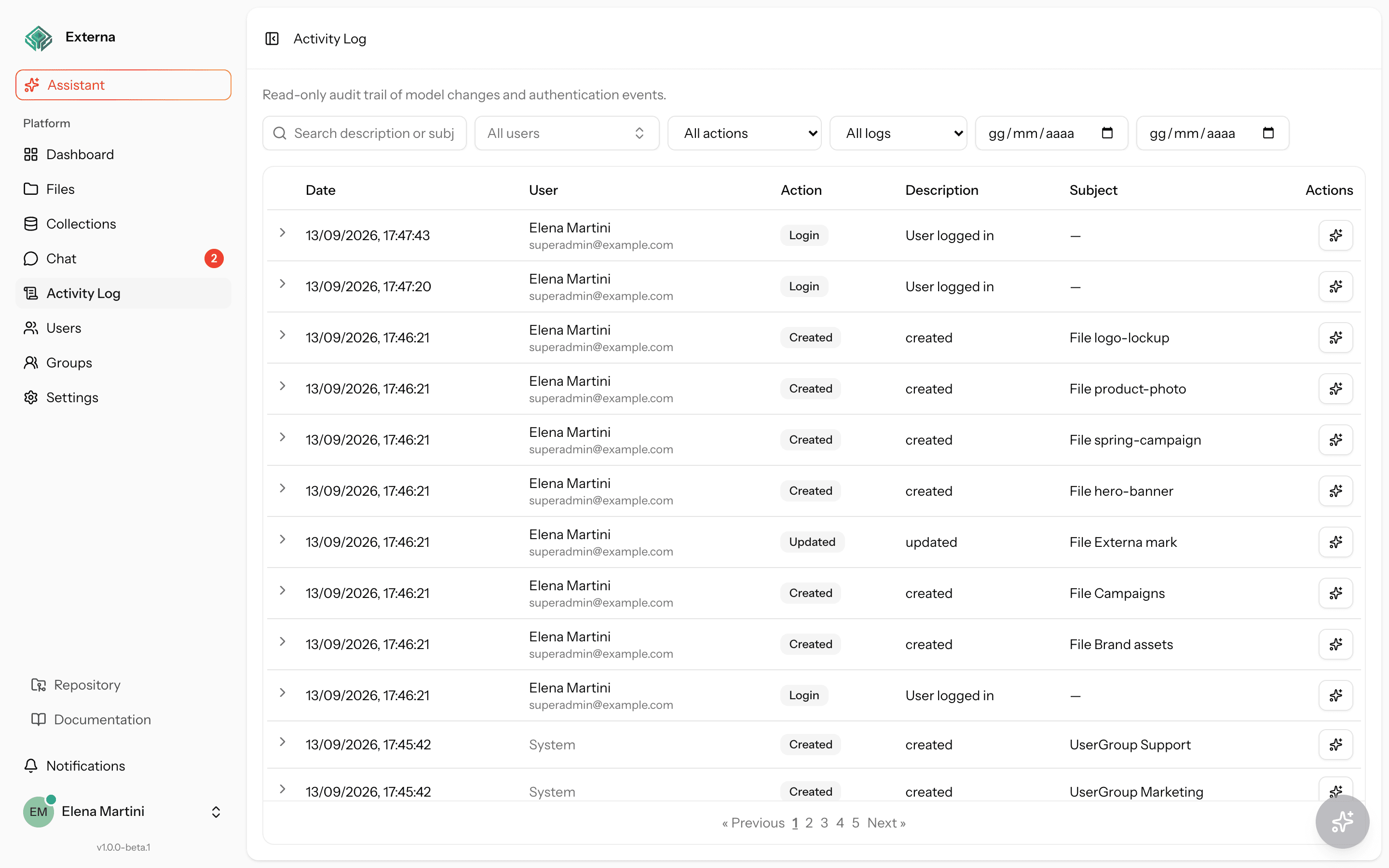Click assistant icon for File spring-campaign
Image resolution: width=1389 pixels, height=868 pixels.
click(1335, 440)
